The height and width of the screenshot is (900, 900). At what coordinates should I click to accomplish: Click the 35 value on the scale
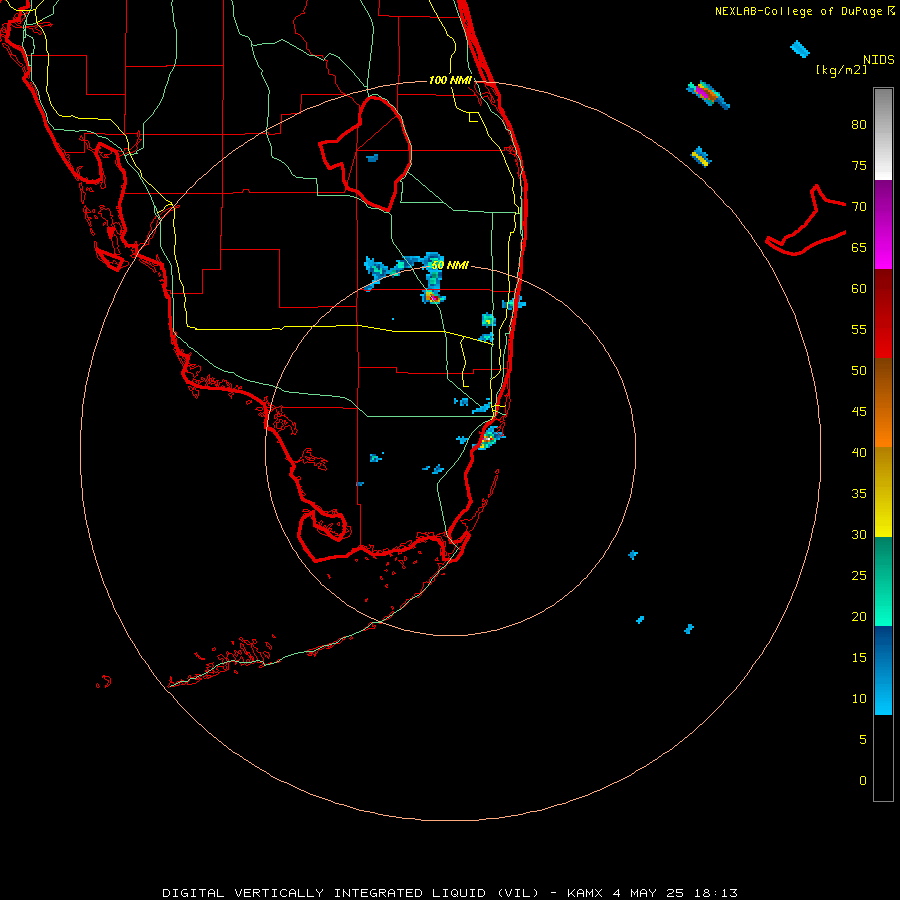[859, 494]
